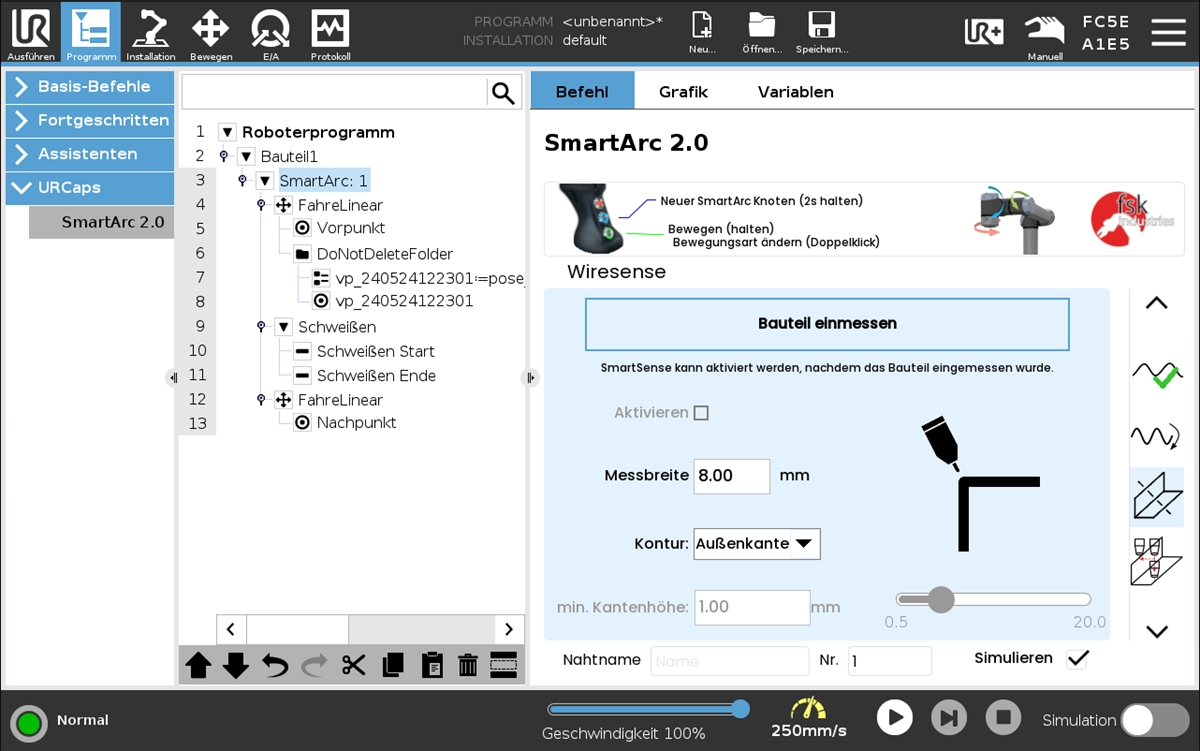Delete the selected program node

(467, 665)
